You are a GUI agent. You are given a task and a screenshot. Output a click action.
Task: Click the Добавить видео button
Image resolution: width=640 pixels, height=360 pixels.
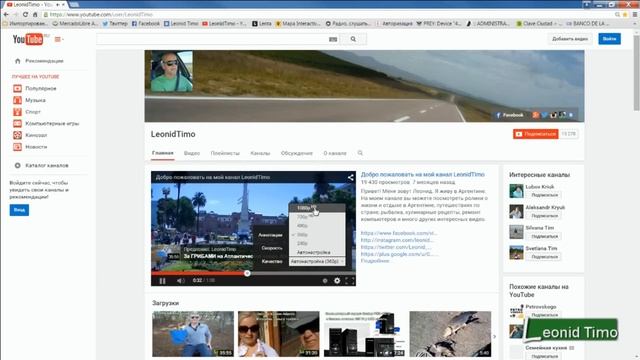pyautogui.click(x=570, y=39)
